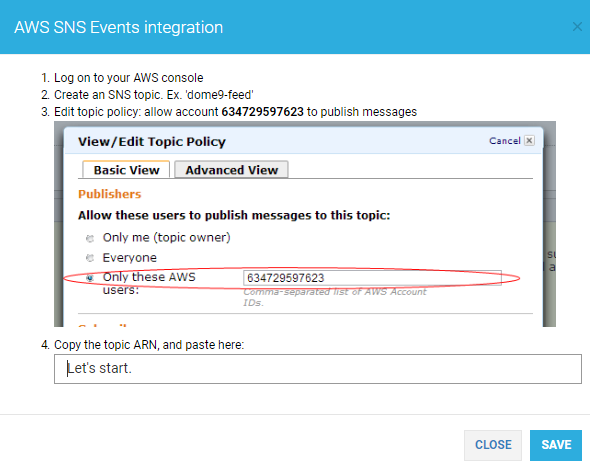Click the 'Comma-separated list of AWS Account IDs' hint
This screenshot has width=590, height=468.
[335, 297]
